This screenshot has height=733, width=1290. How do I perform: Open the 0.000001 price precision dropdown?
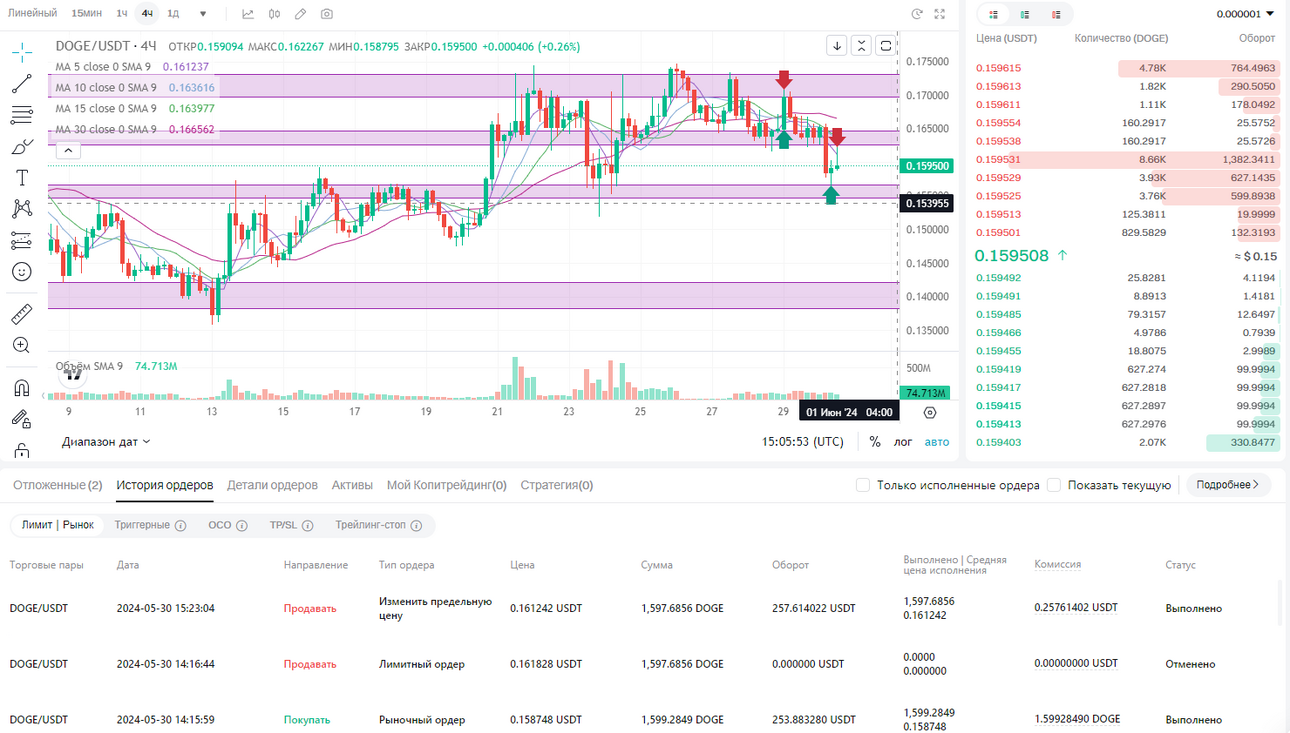pos(1246,14)
